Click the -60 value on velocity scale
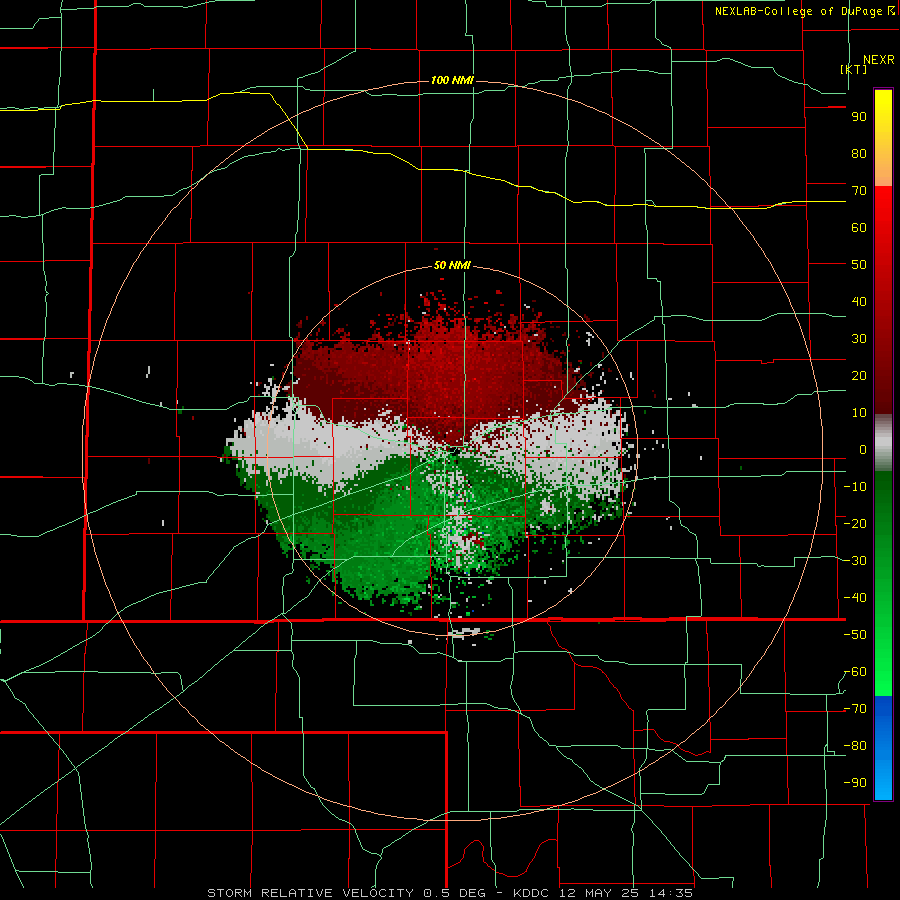 click(855, 672)
